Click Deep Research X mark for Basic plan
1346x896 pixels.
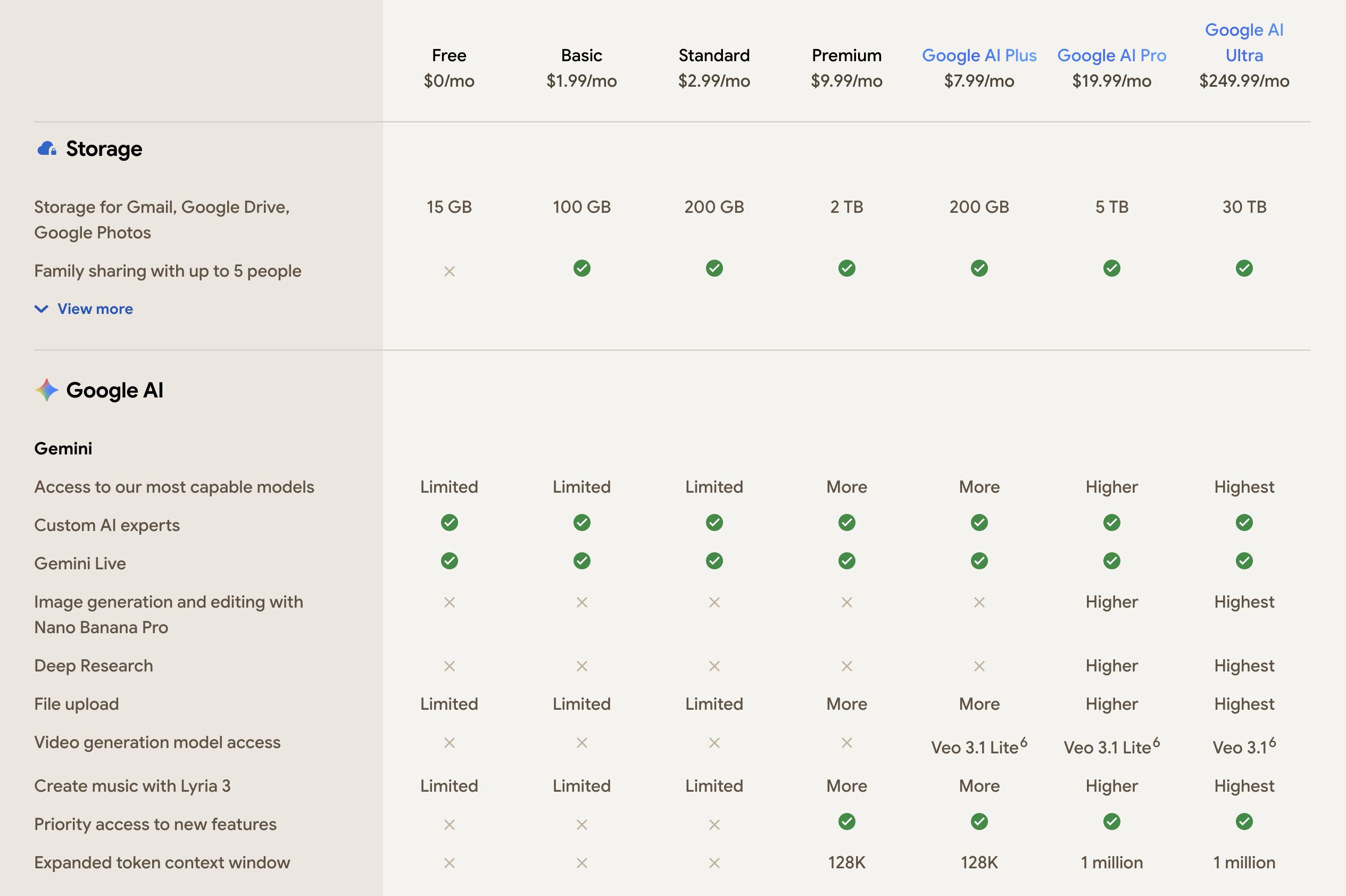coord(581,666)
